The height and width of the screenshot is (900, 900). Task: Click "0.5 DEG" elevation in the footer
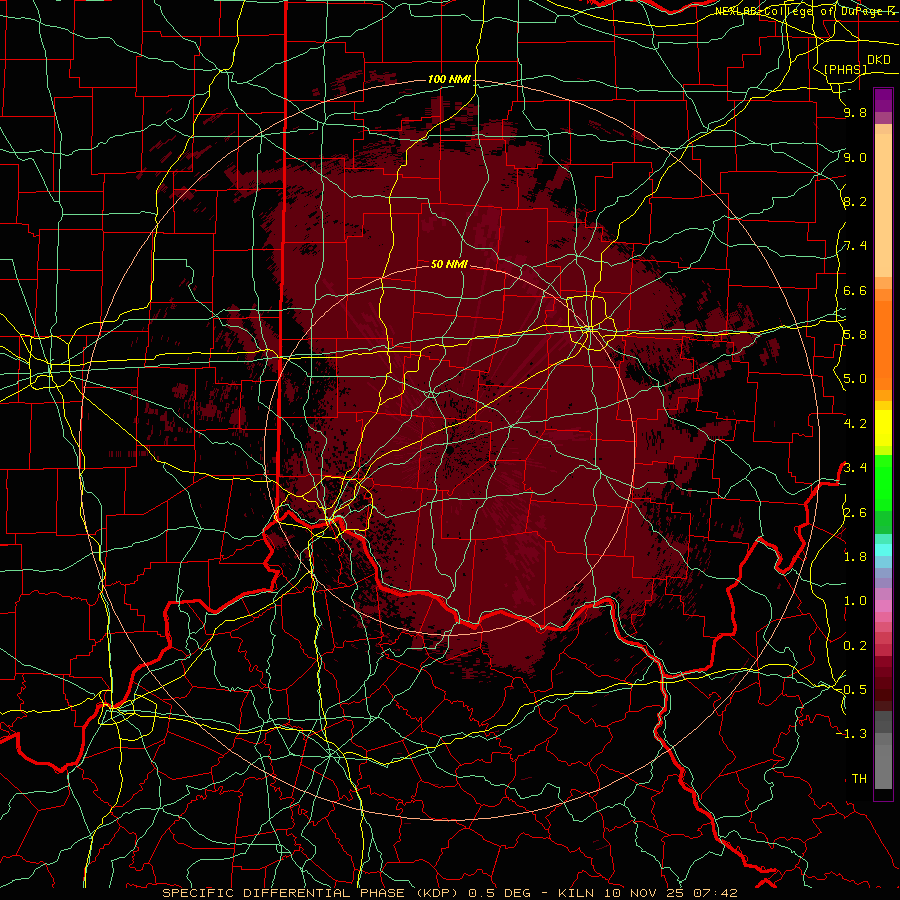498,893
